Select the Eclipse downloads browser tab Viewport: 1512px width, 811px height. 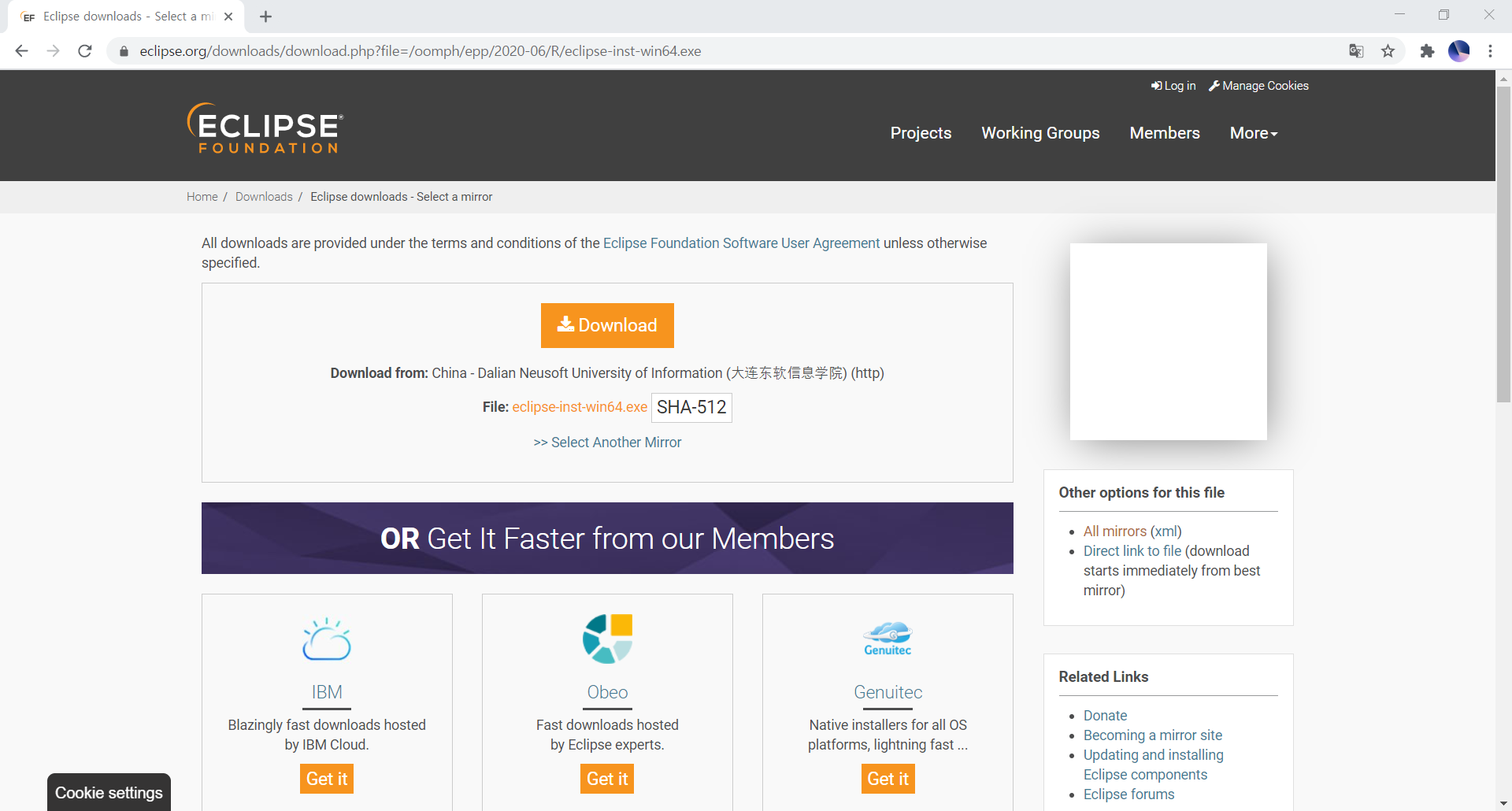point(126,17)
